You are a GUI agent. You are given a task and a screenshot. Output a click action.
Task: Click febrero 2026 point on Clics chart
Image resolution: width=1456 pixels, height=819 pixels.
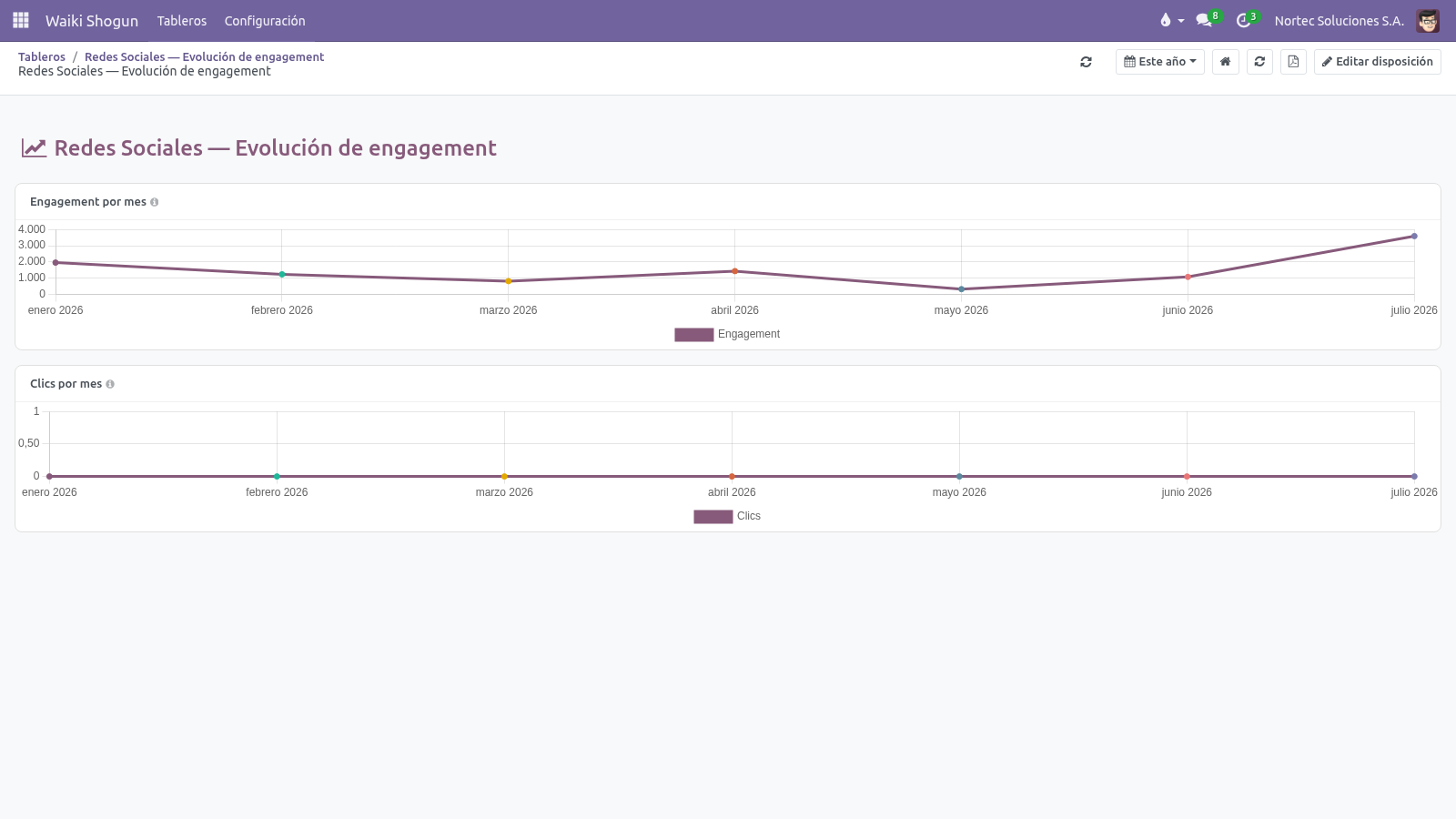click(277, 476)
